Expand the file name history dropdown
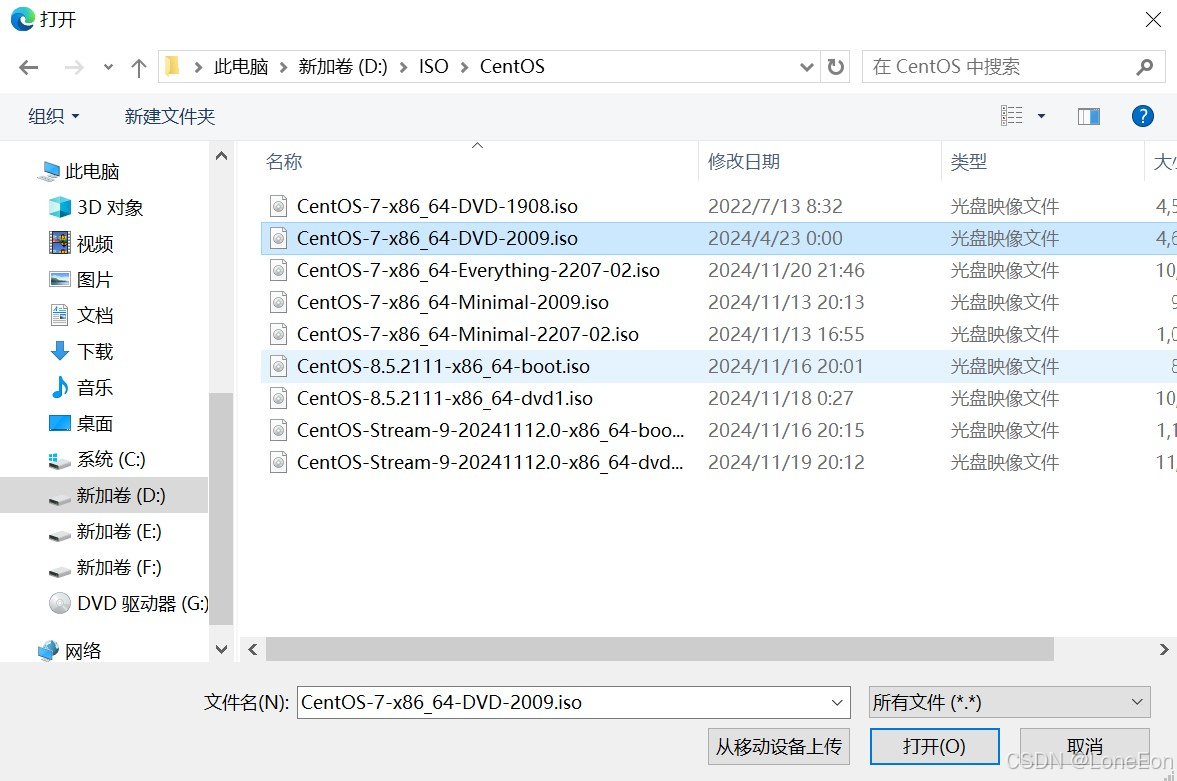1177x781 pixels. 837,702
